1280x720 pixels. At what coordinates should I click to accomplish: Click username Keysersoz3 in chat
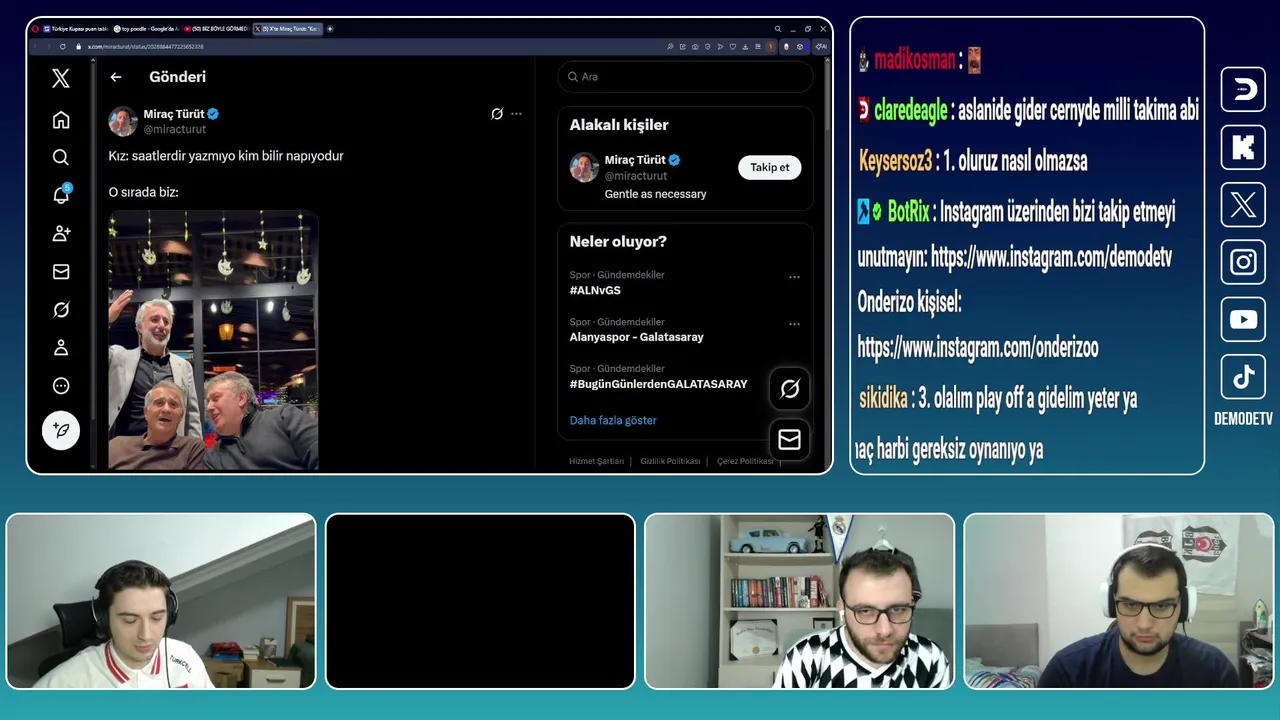896,161
